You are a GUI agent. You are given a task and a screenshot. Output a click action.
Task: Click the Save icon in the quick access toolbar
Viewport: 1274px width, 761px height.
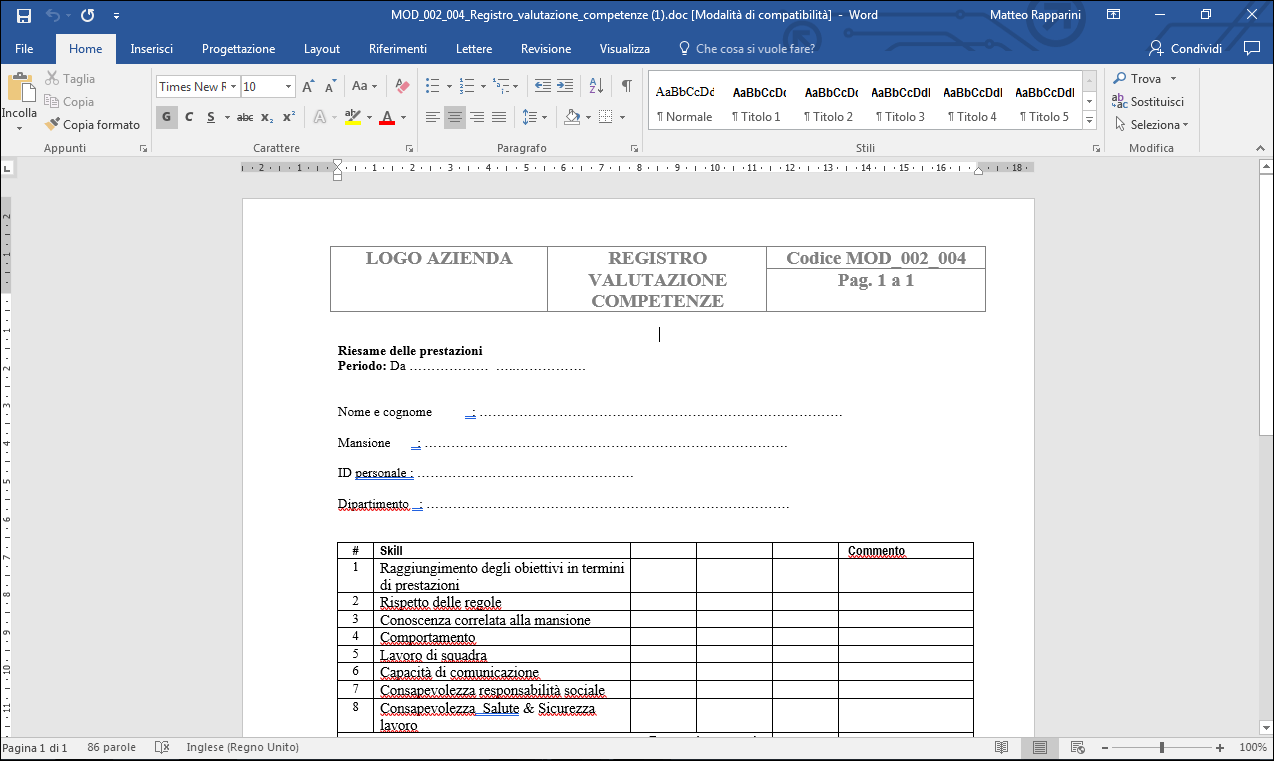(24, 15)
